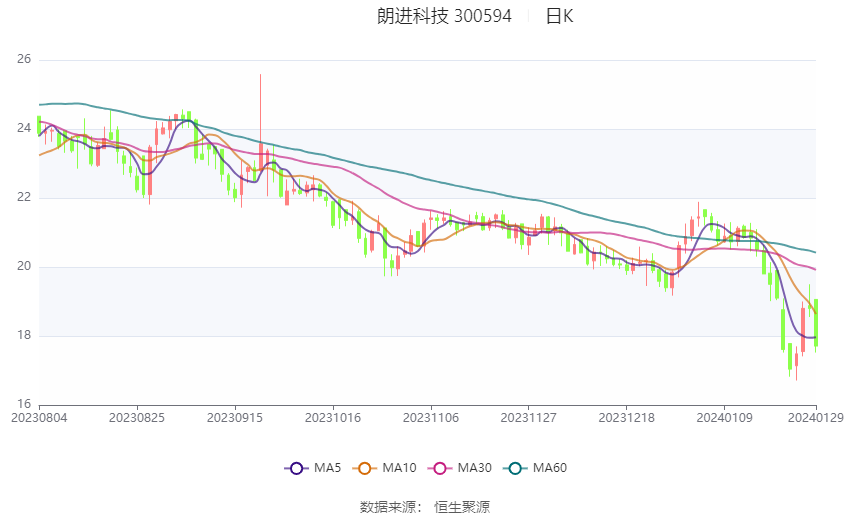Click the y-axis value 18
The height and width of the screenshot is (517, 850).
pyautogui.click(x=24, y=335)
